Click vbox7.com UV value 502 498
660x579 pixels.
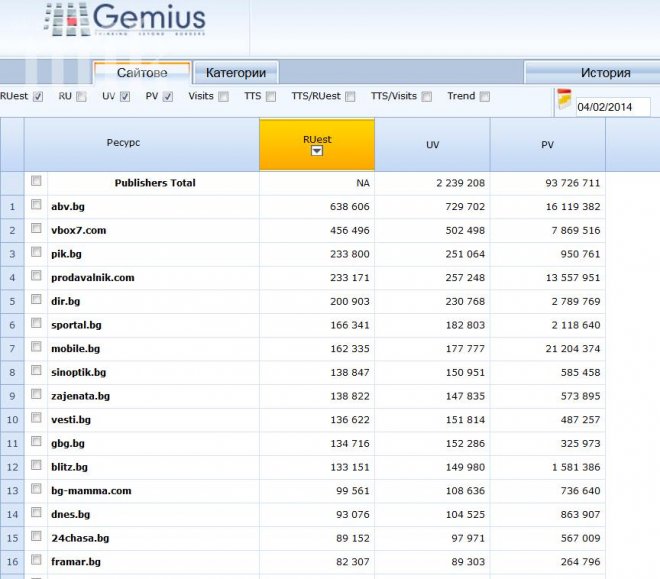click(465, 231)
